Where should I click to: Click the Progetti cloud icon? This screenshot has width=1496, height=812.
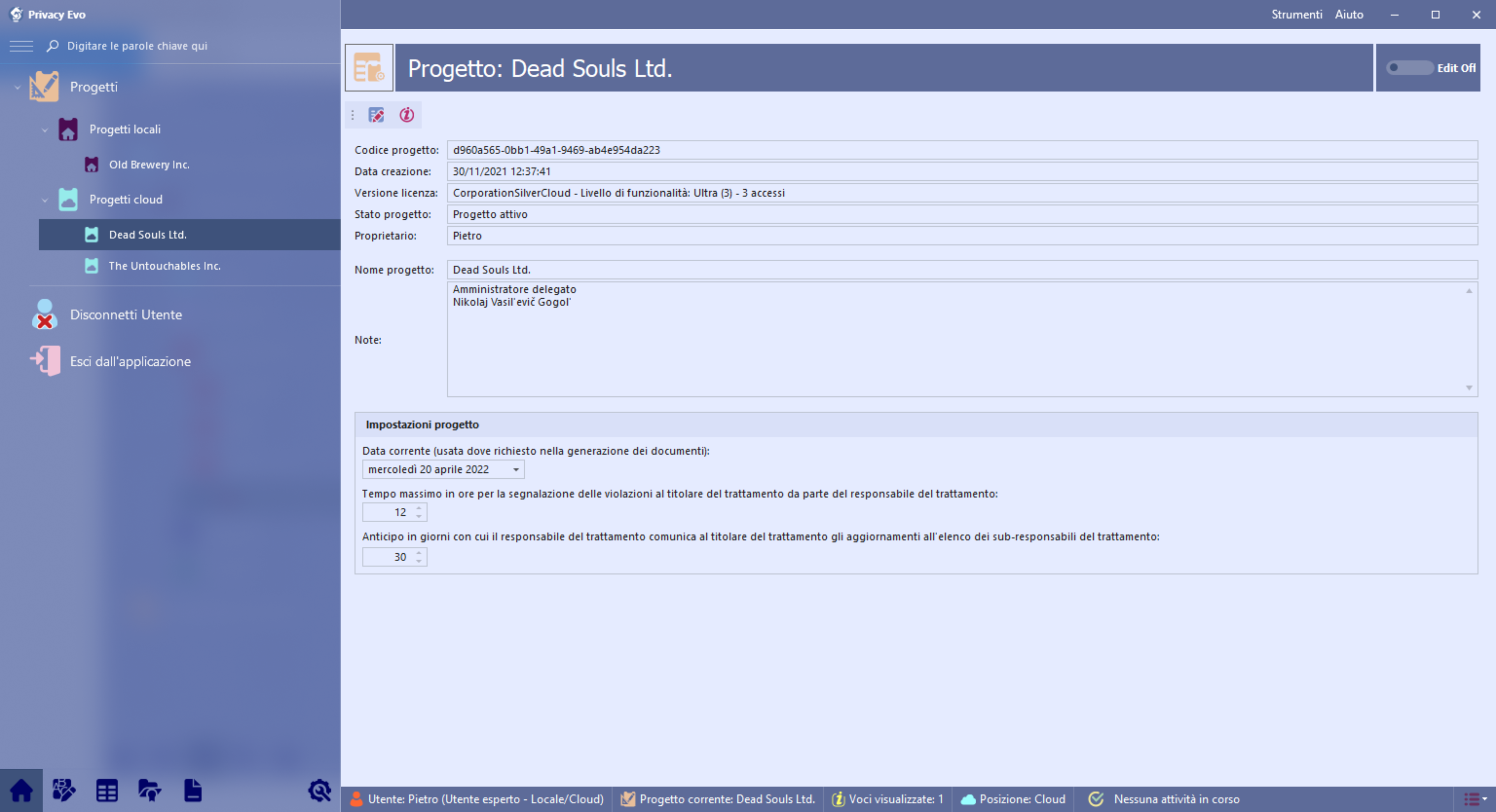[x=68, y=200]
